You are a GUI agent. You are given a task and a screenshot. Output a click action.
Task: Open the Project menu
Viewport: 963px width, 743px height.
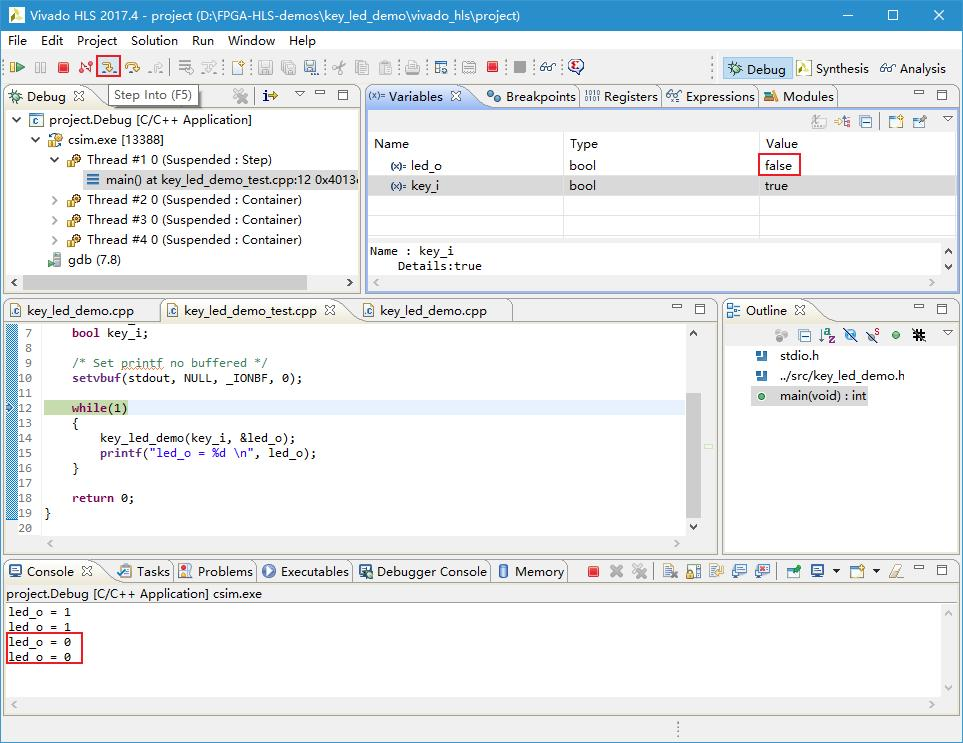click(97, 41)
